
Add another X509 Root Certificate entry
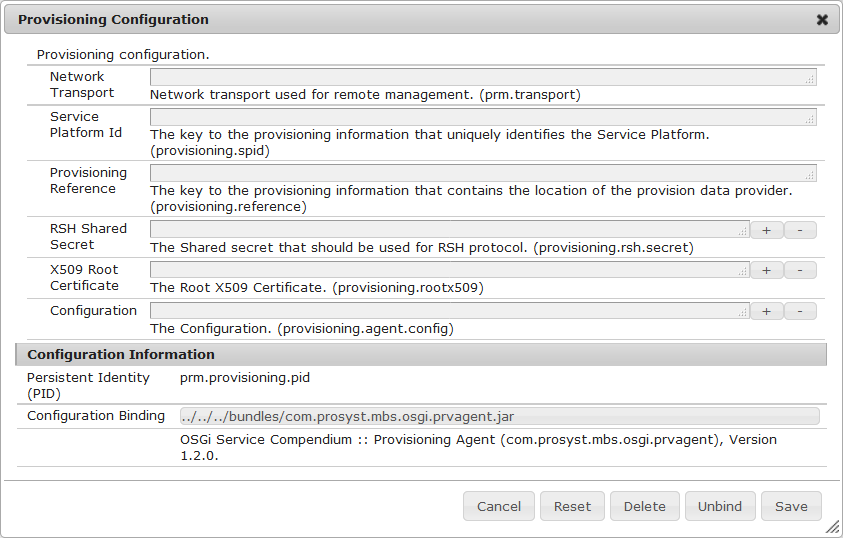coord(766,270)
